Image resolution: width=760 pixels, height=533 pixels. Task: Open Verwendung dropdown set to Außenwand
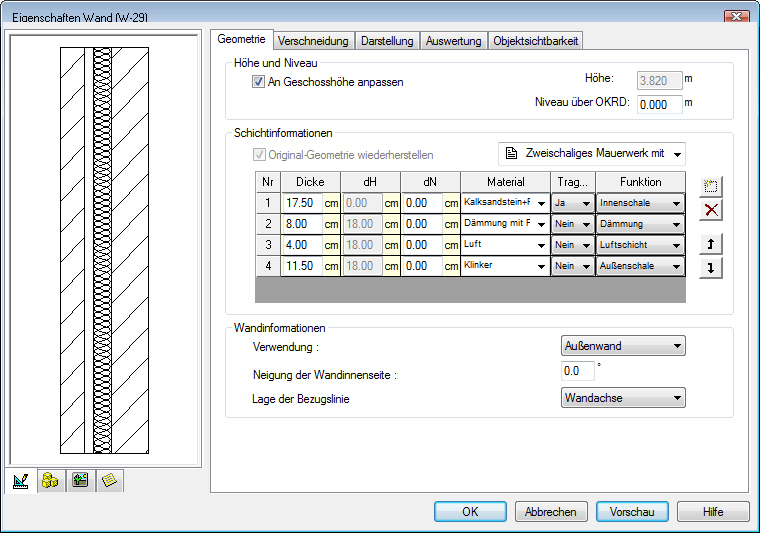pyautogui.click(x=623, y=346)
